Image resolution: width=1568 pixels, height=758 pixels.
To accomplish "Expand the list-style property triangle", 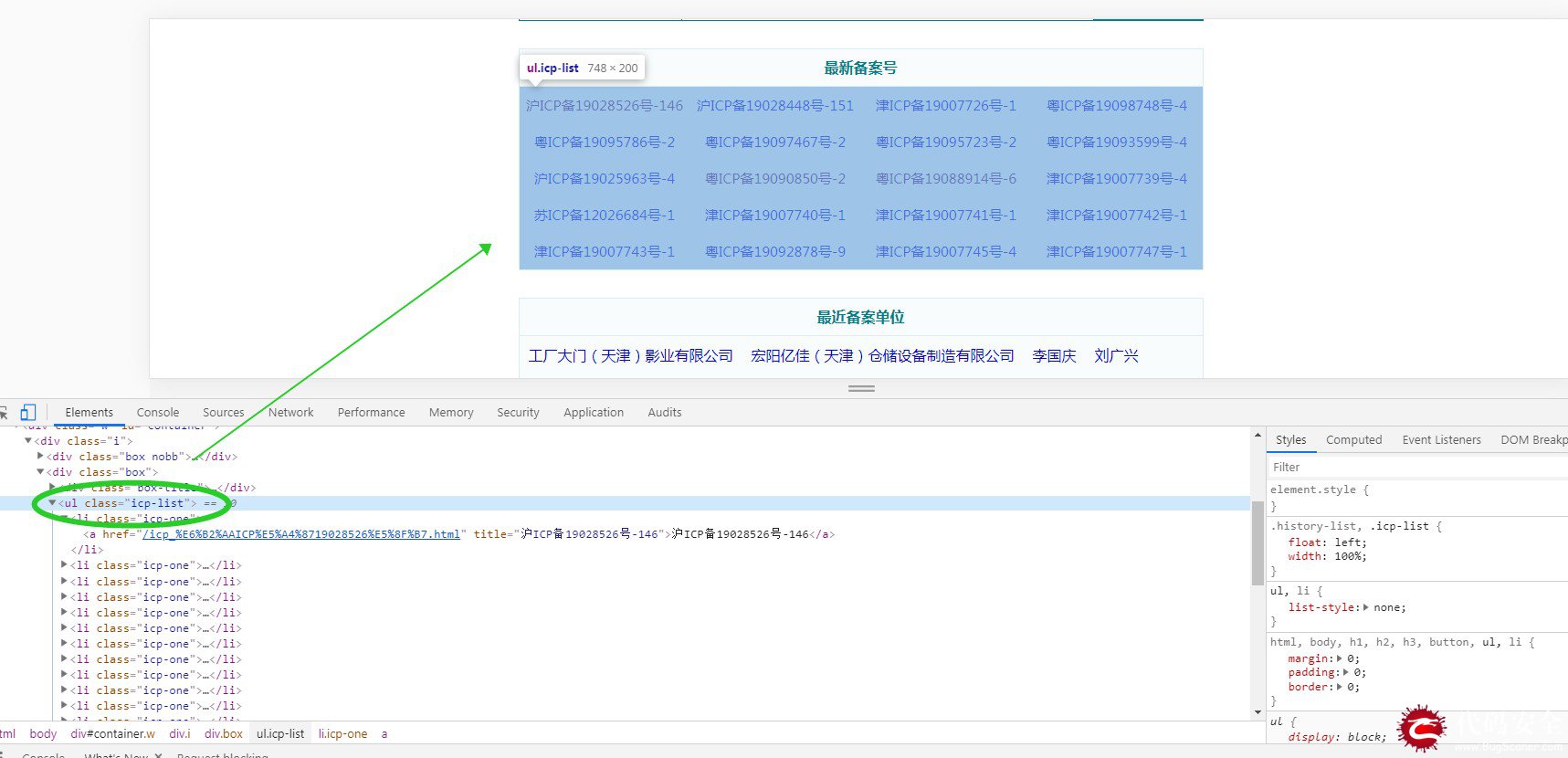I will pyautogui.click(x=1365, y=607).
